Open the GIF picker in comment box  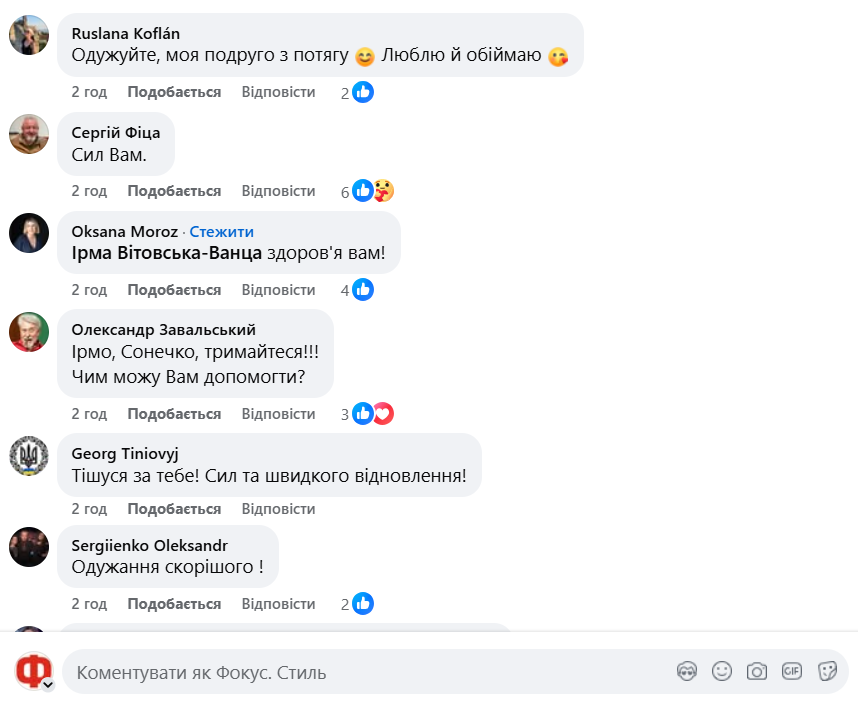point(792,671)
